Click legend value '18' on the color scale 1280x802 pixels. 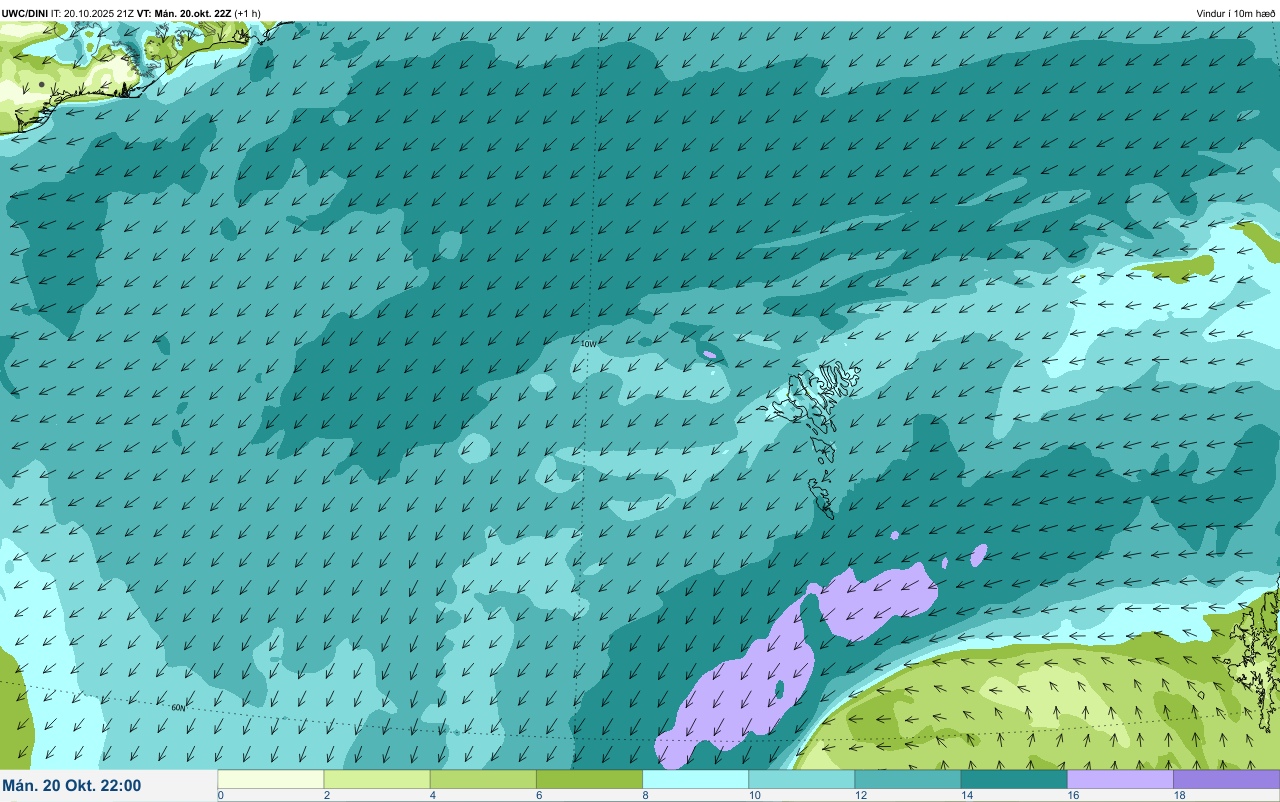[x=1178, y=795]
